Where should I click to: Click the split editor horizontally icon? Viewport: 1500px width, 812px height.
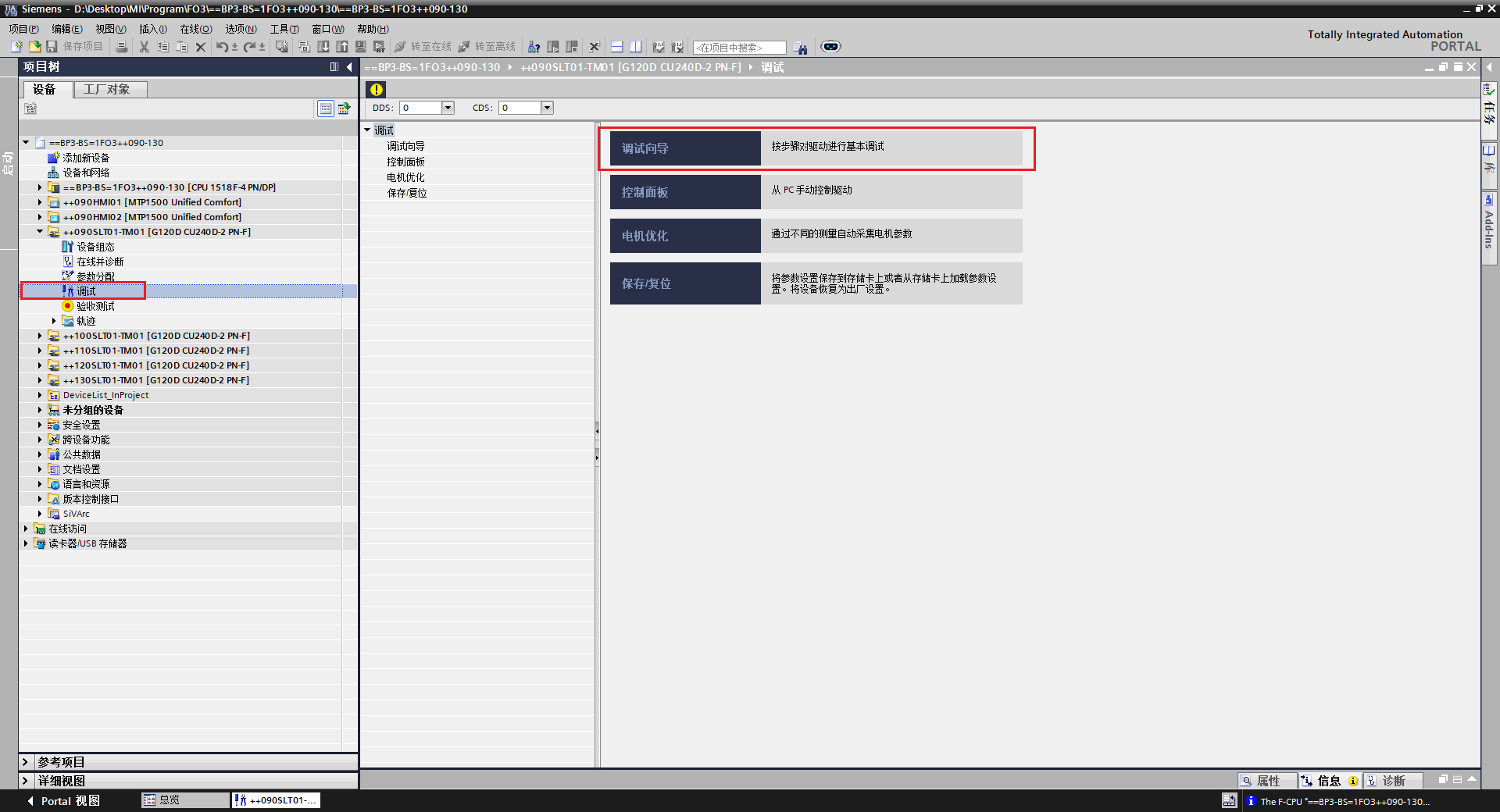click(x=616, y=47)
